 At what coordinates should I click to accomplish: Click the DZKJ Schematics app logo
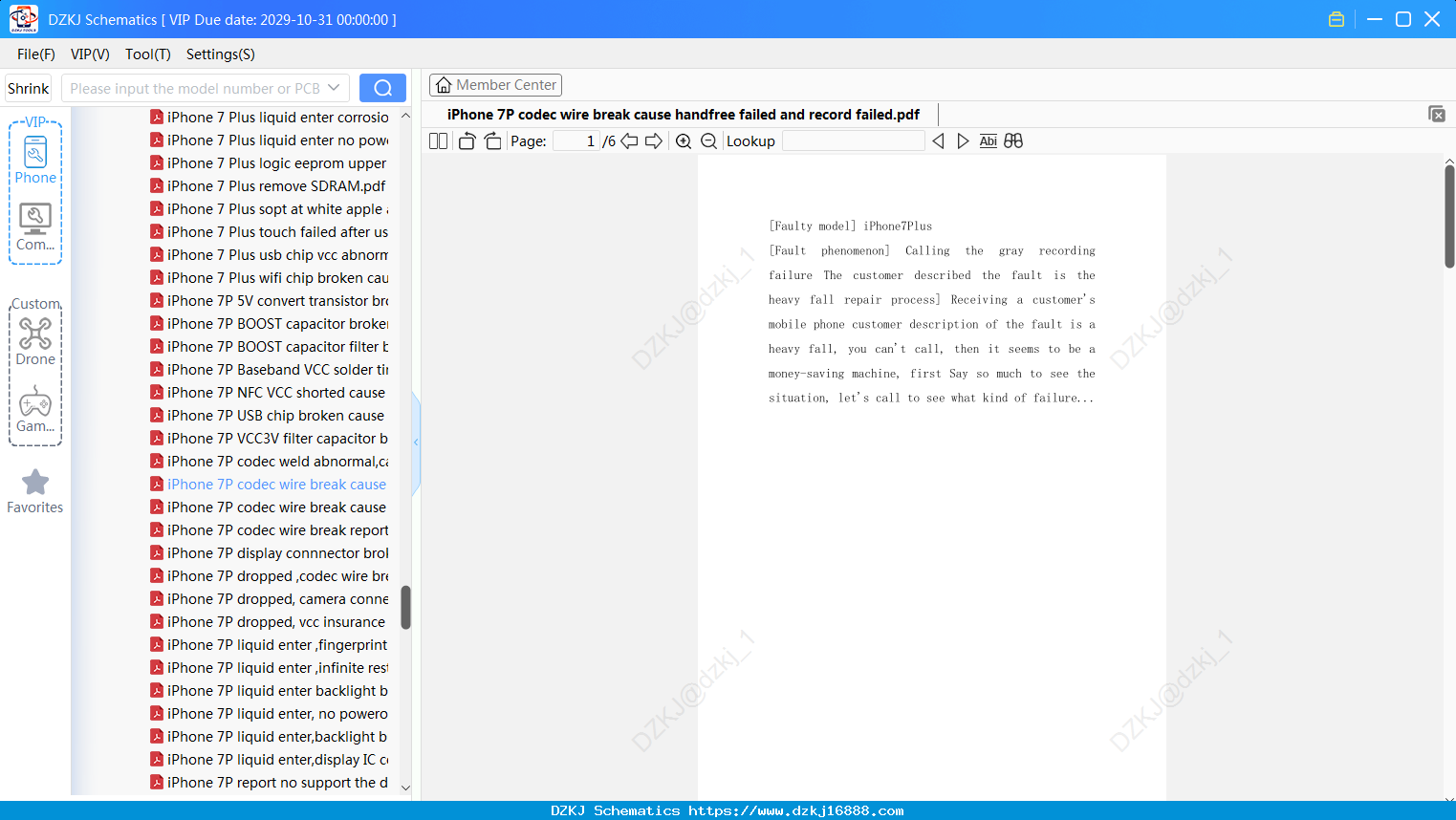(23, 19)
